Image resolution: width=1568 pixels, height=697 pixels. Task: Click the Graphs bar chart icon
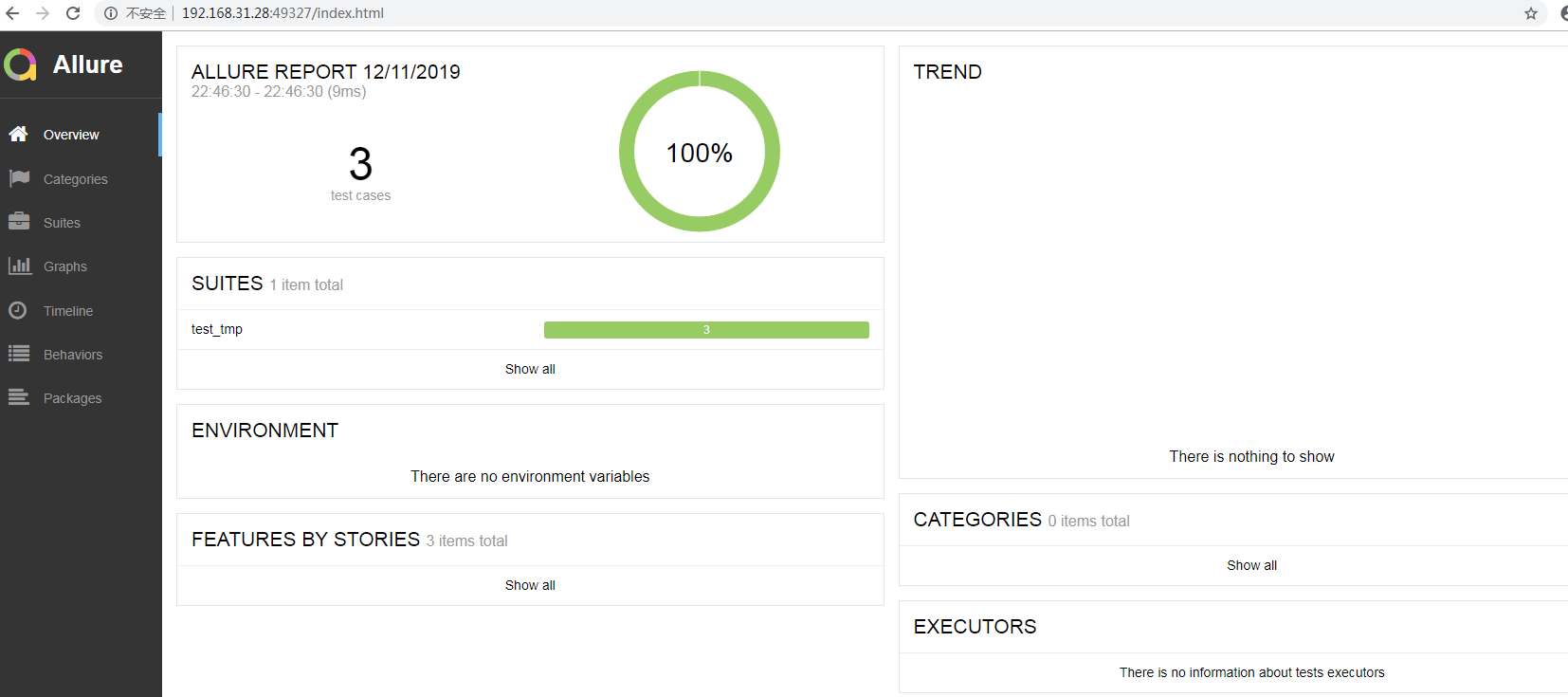[x=19, y=266]
